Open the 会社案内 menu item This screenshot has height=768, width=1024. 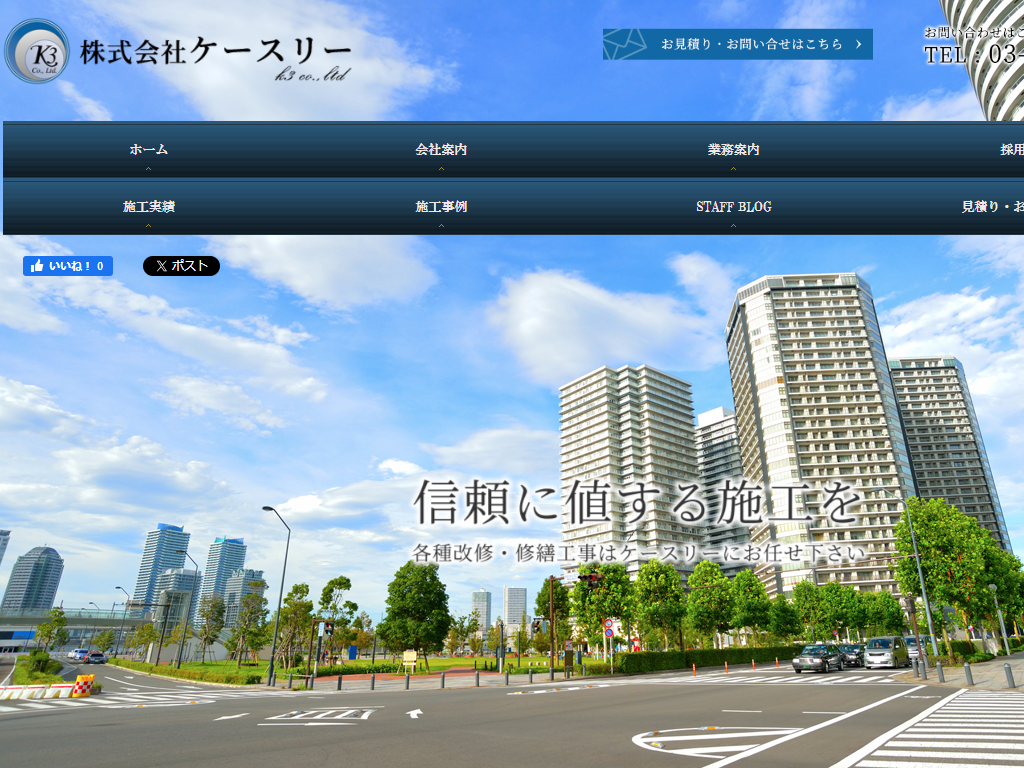441,150
